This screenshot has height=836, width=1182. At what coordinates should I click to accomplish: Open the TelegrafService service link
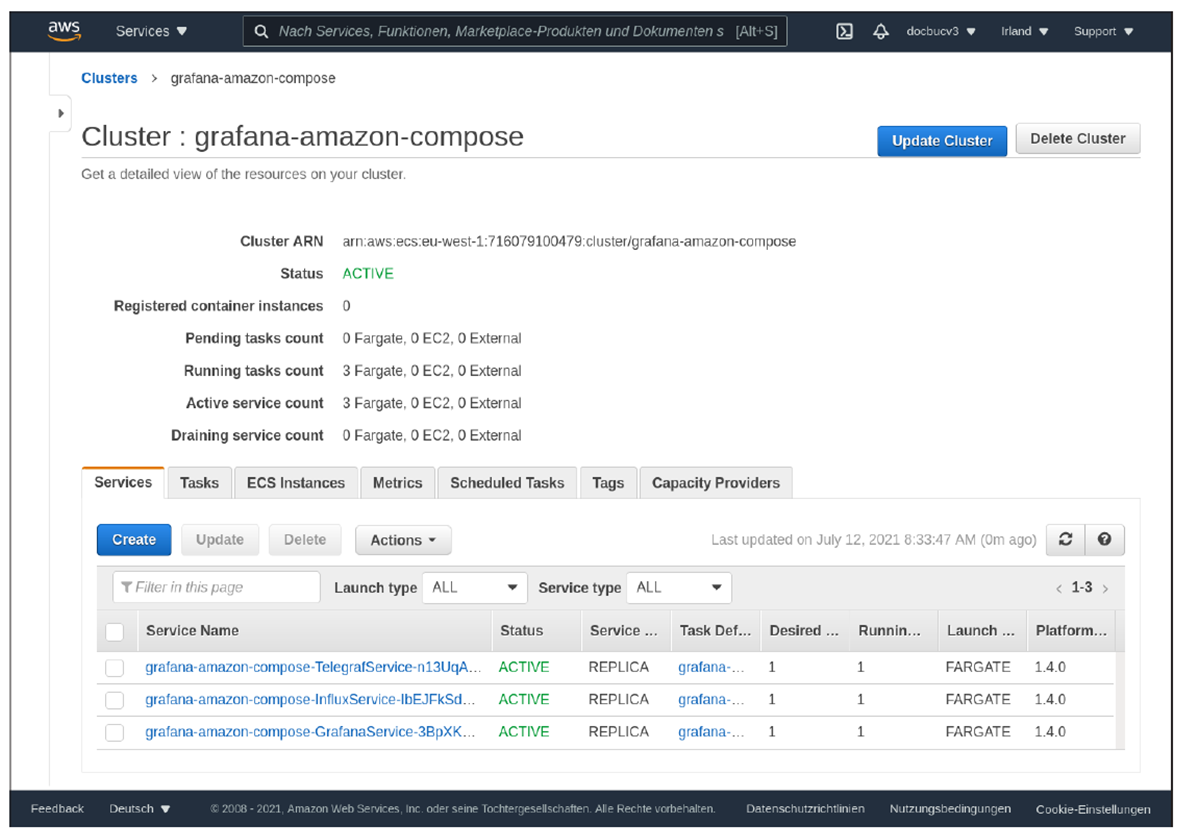pyautogui.click(x=313, y=667)
